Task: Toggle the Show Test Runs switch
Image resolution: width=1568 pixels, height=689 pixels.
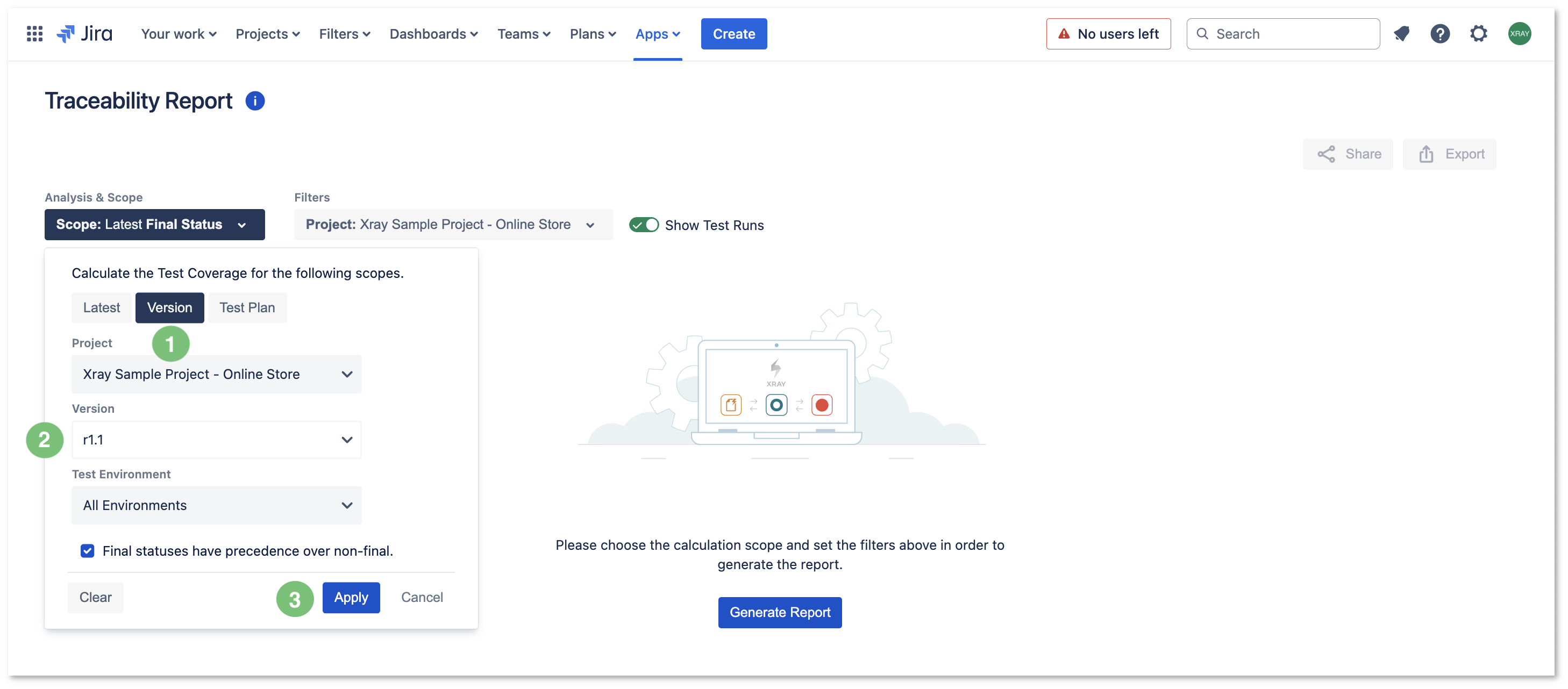Action: pos(644,225)
